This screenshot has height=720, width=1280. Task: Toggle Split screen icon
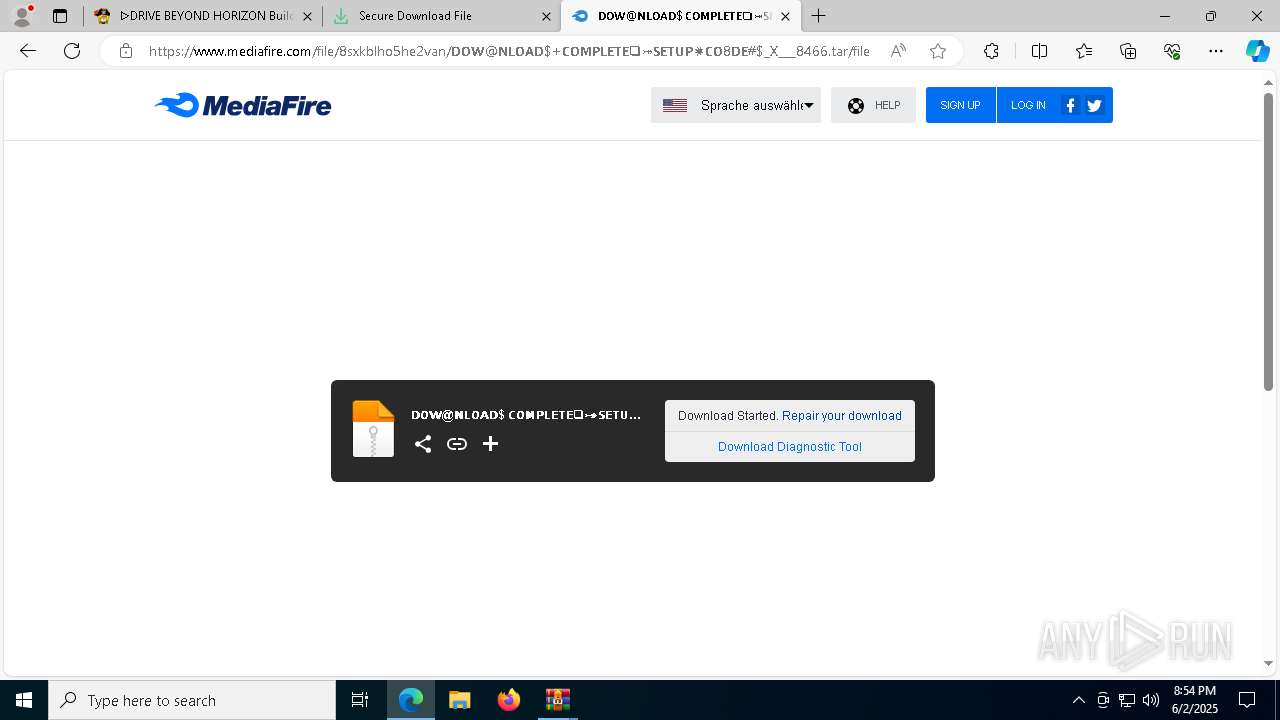point(1039,51)
